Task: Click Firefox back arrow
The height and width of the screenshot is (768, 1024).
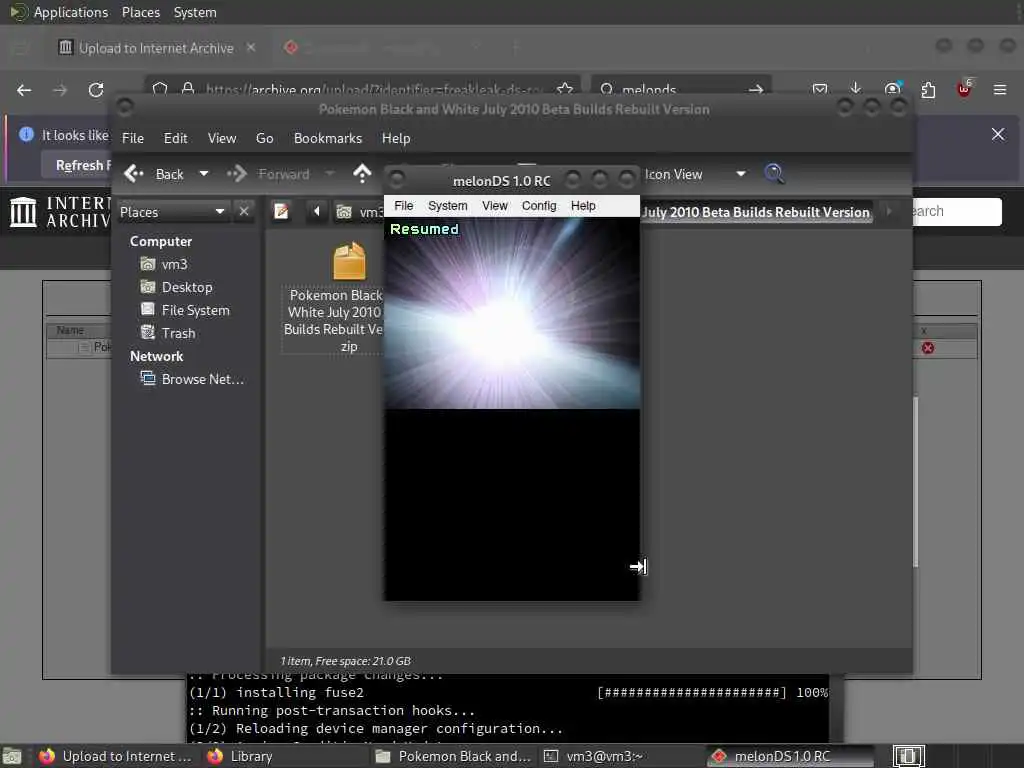Action: coord(24,90)
